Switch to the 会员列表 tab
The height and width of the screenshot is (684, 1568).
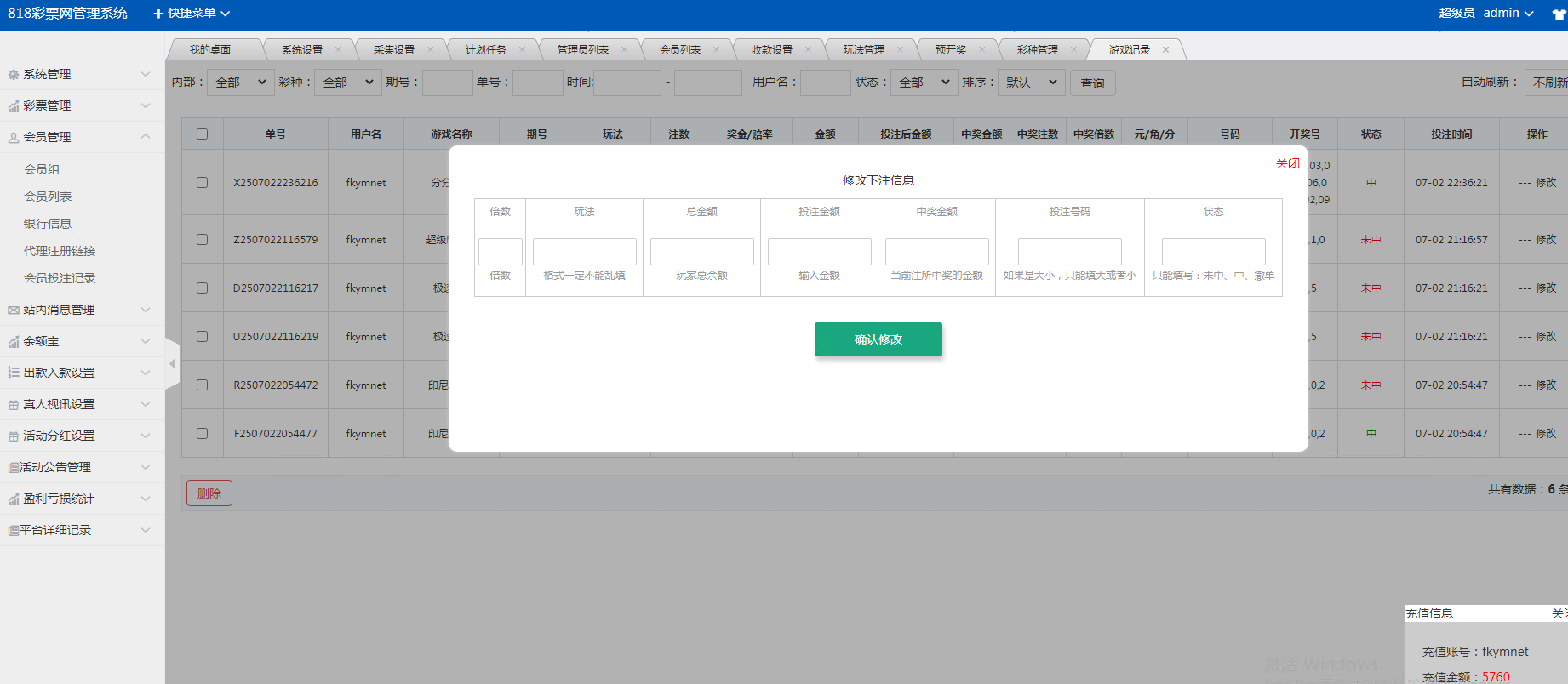point(680,50)
